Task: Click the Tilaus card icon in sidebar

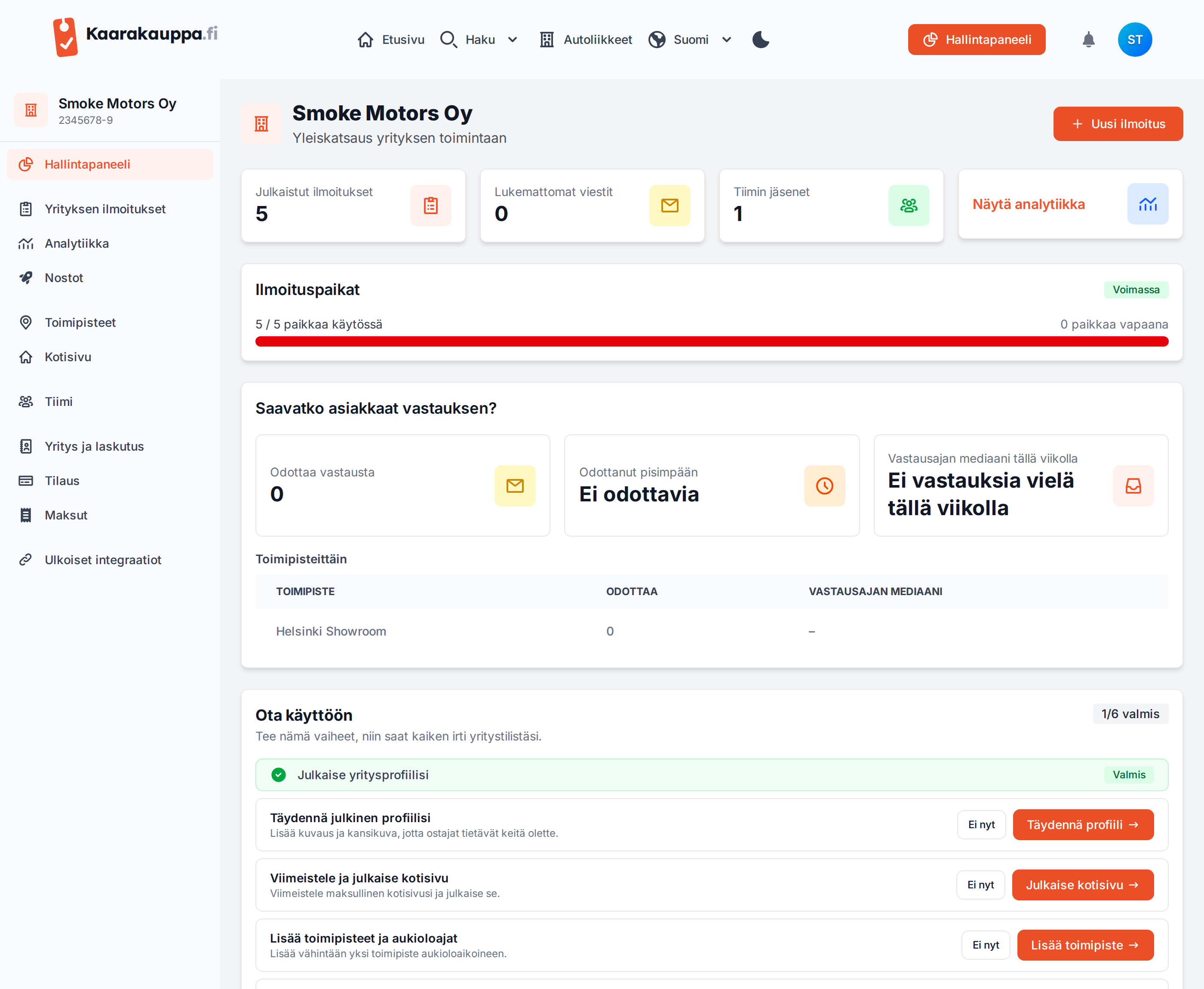Action: pos(26,481)
